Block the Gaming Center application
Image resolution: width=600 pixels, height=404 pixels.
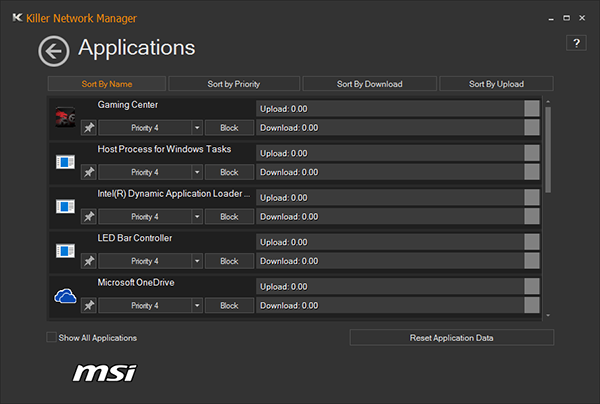(229, 127)
